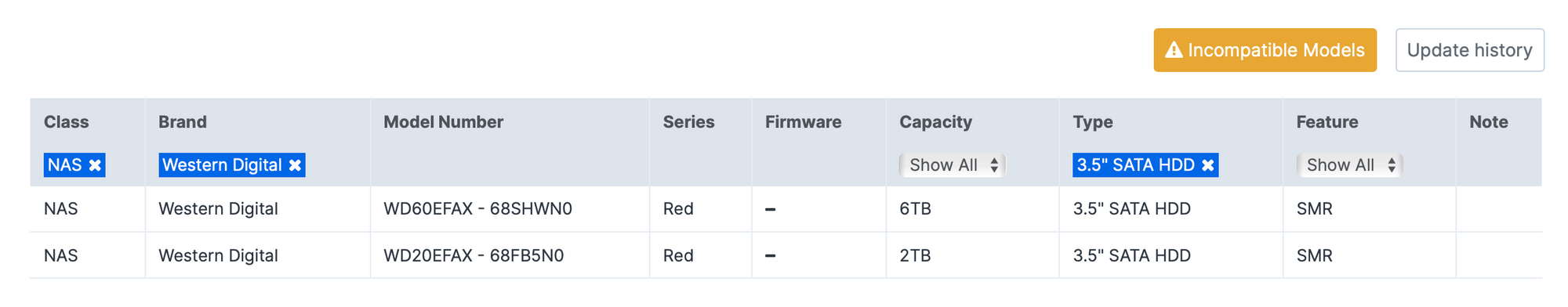The width and height of the screenshot is (1568, 307).
Task: Clear the 3.5" SATA HDD type filter
Action: point(1208,165)
